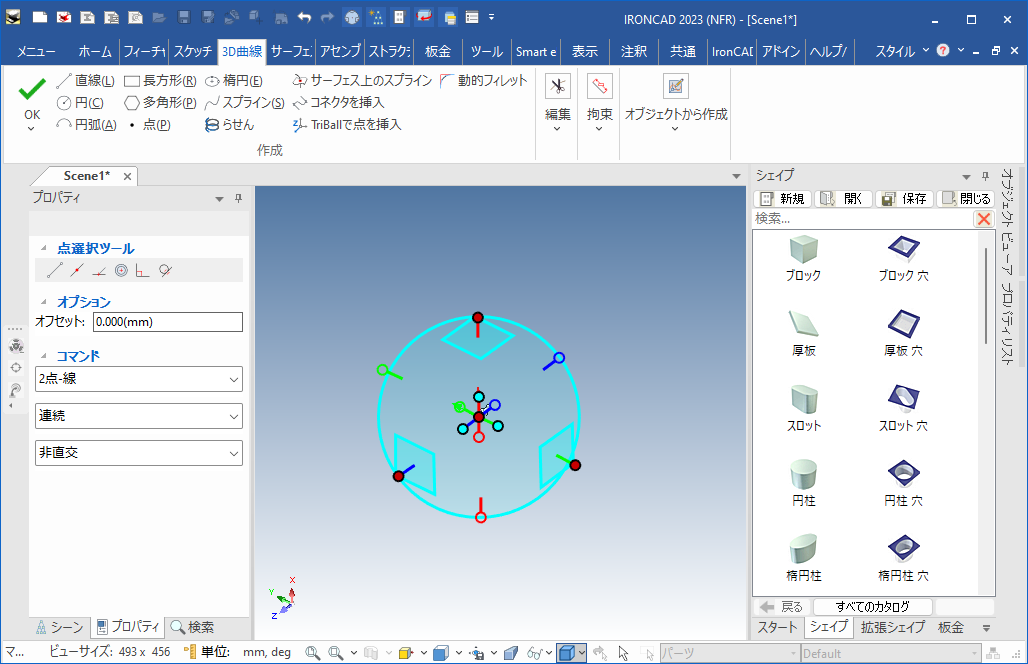Click the 開く catalog button
The image size is (1028, 664).
tap(843, 199)
